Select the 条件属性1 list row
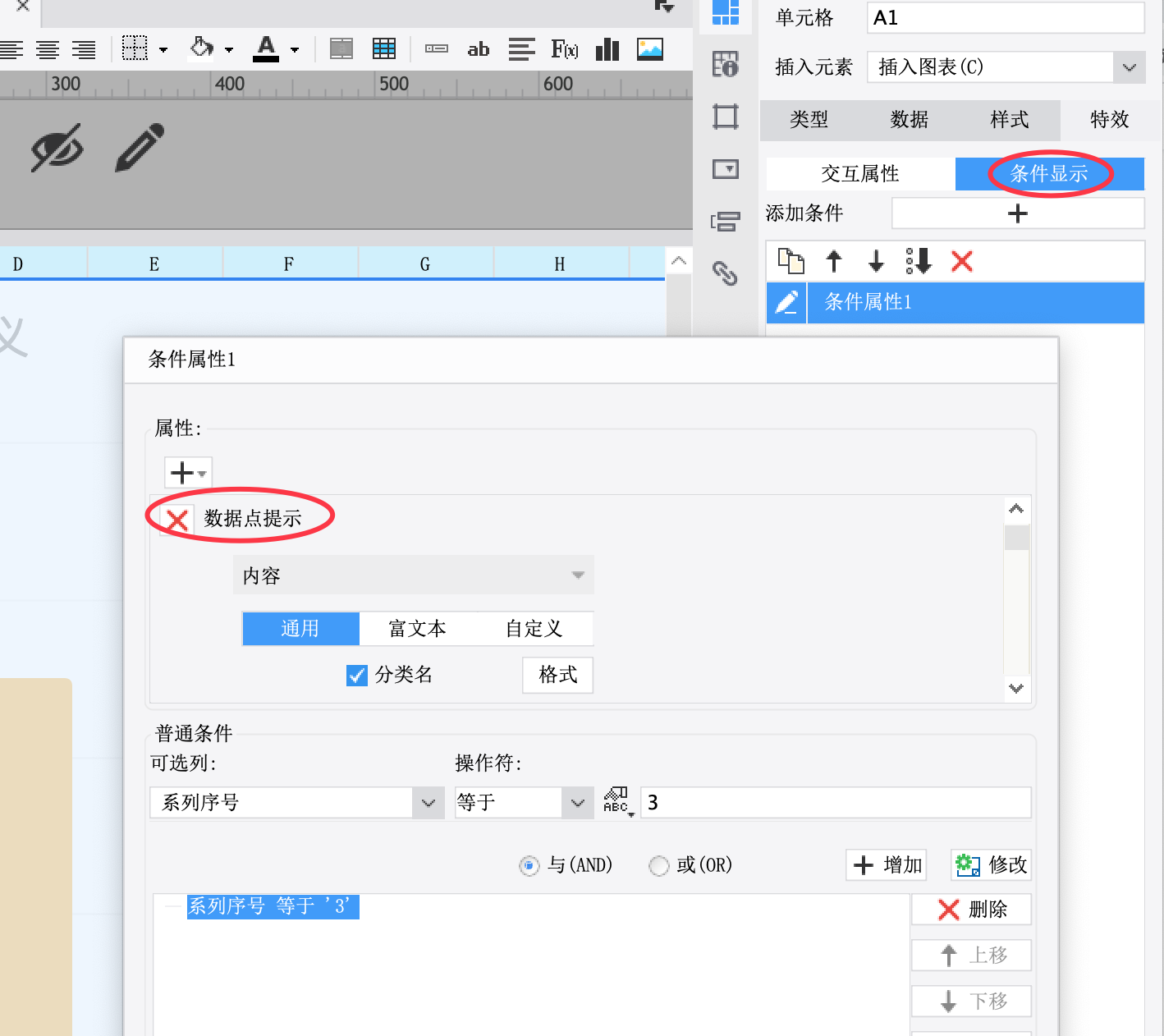1164x1036 pixels. tap(955, 302)
